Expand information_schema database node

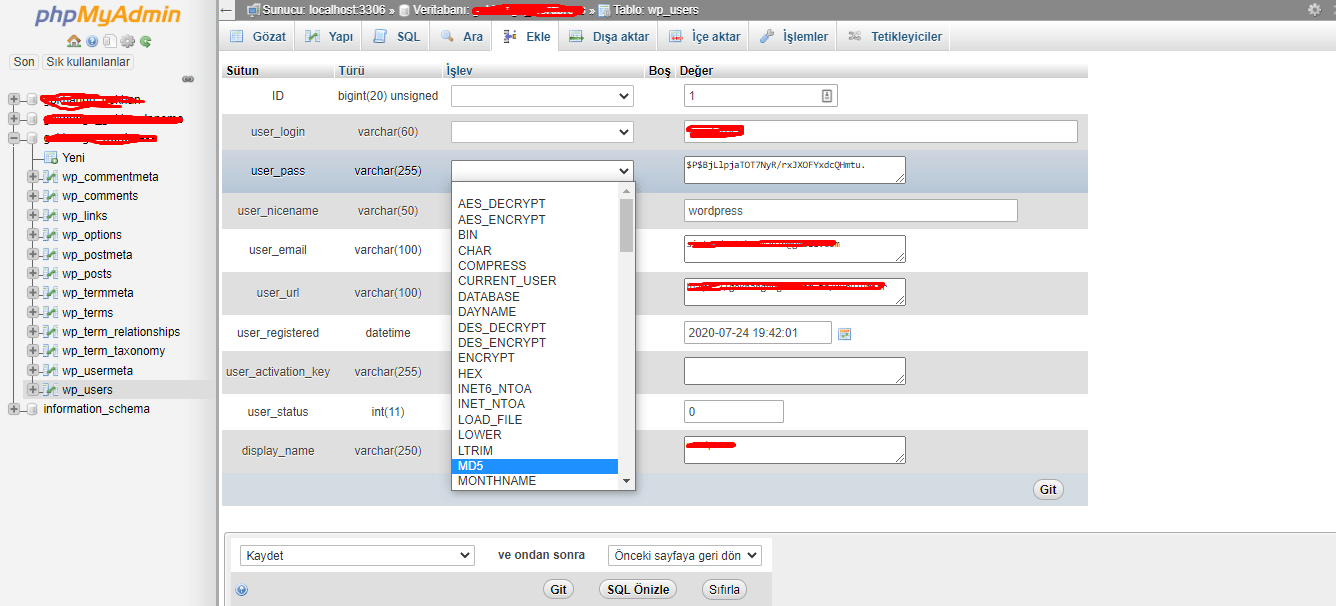point(13,409)
